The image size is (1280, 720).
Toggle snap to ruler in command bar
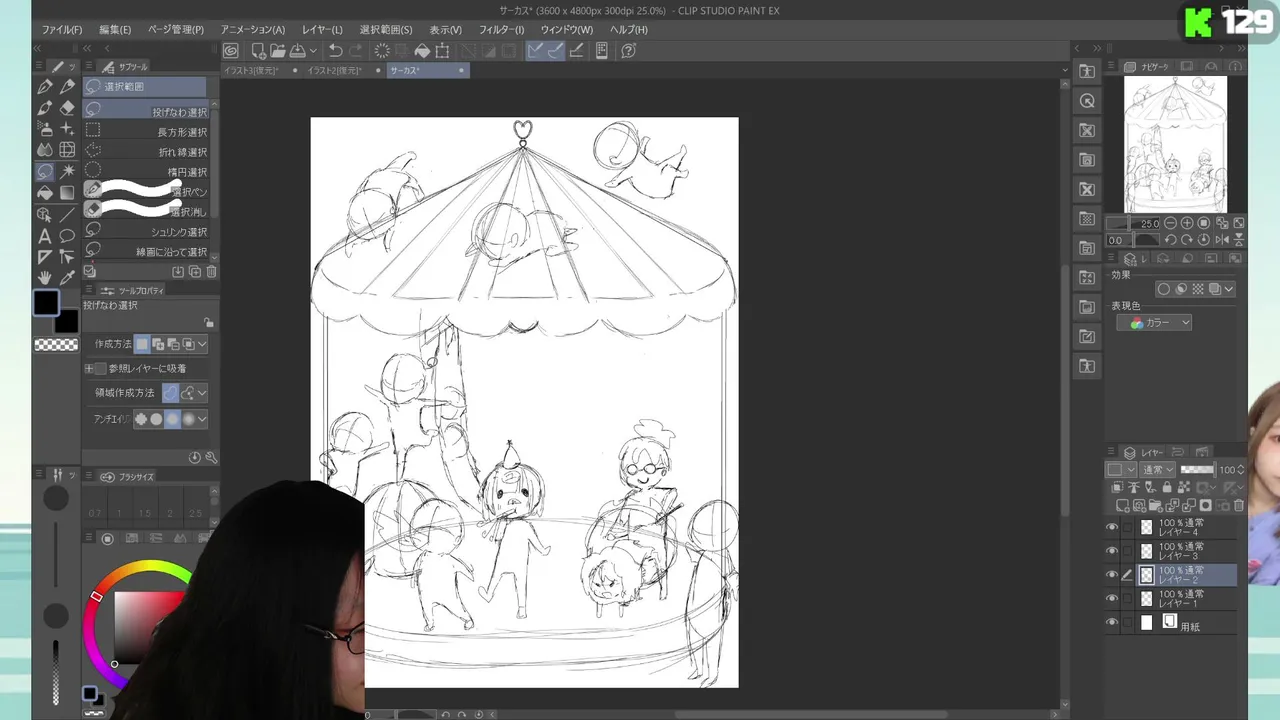pyautogui.click(x=536, y=50)
